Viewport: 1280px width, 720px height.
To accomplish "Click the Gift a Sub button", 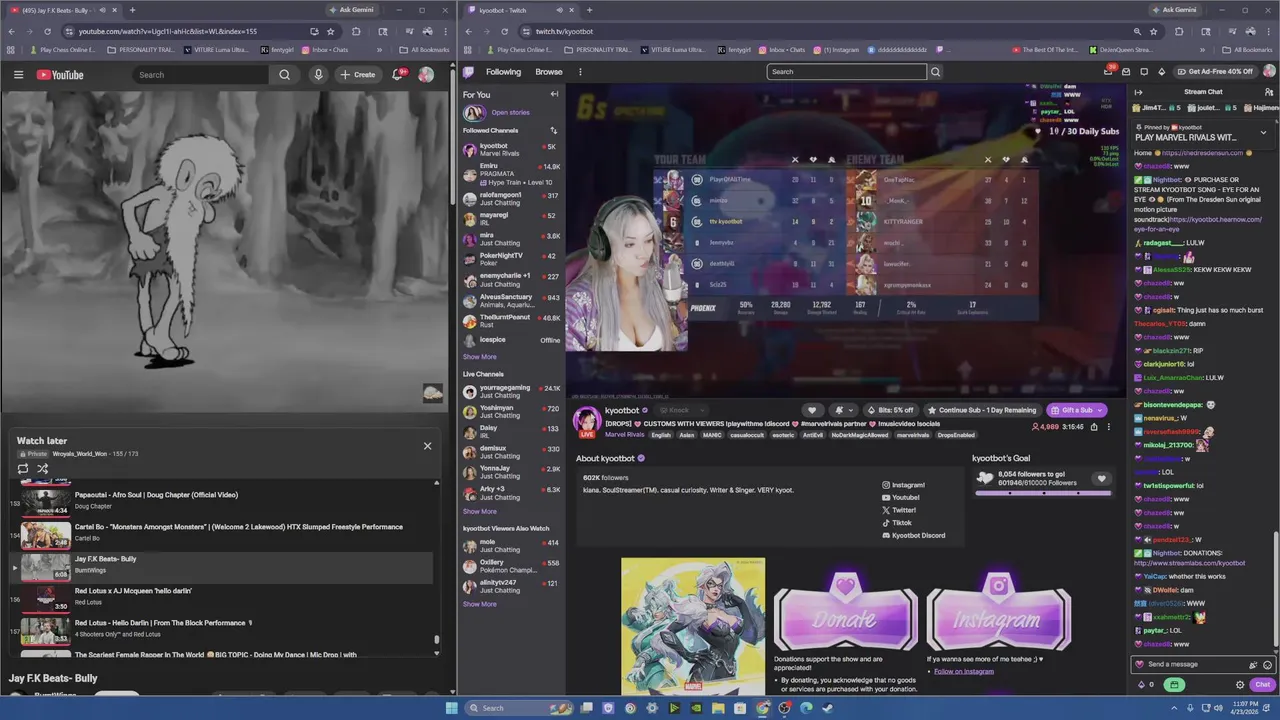I will pos(1076,410).
